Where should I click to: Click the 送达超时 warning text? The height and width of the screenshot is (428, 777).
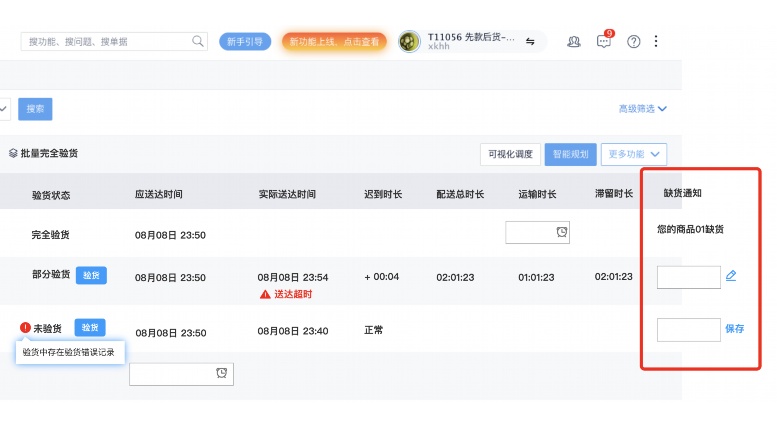coord(293,295)
